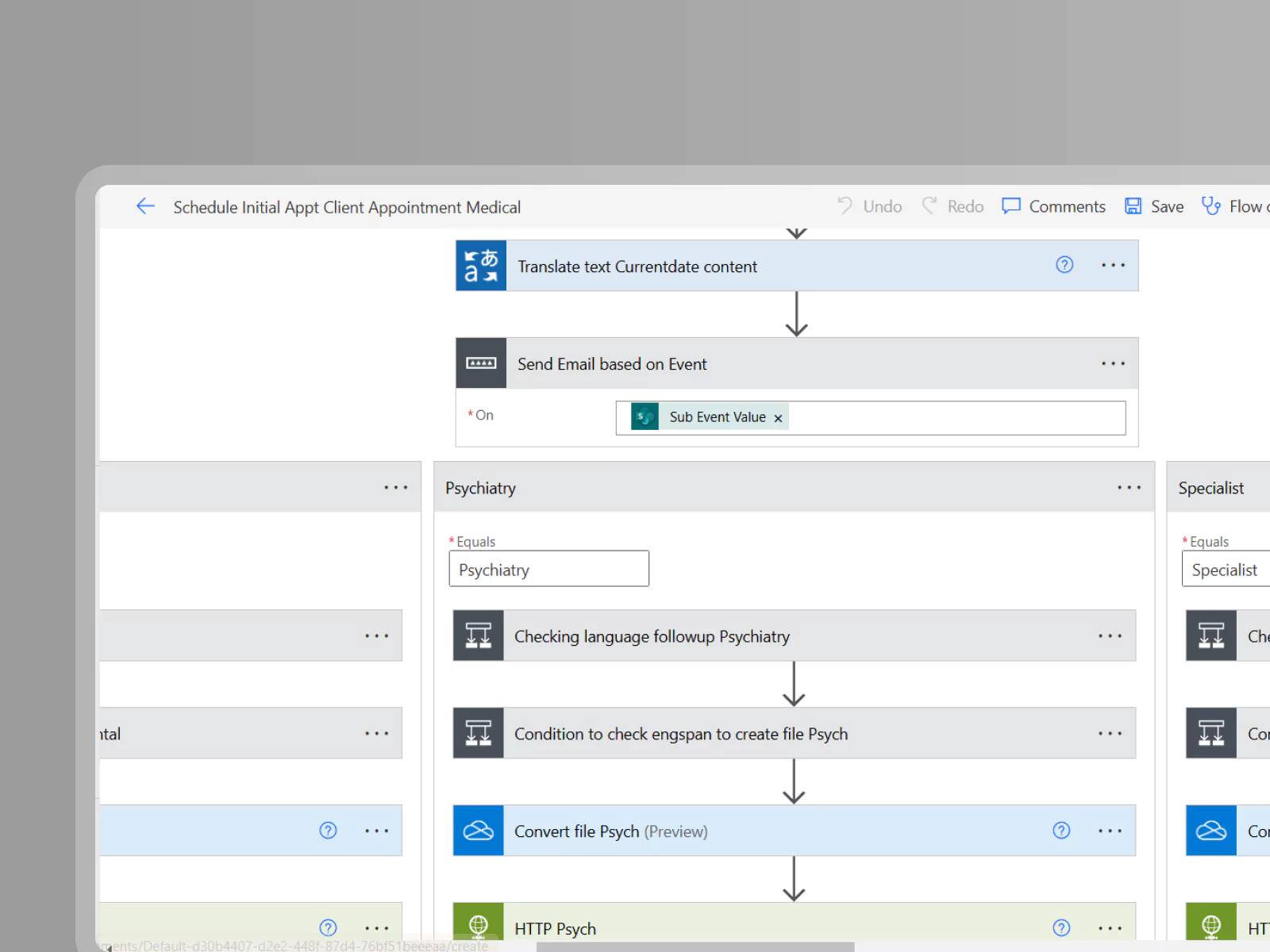
Task: Click the Specialist column's OneDrive convert icon
Action: [x=1211, y=831]
